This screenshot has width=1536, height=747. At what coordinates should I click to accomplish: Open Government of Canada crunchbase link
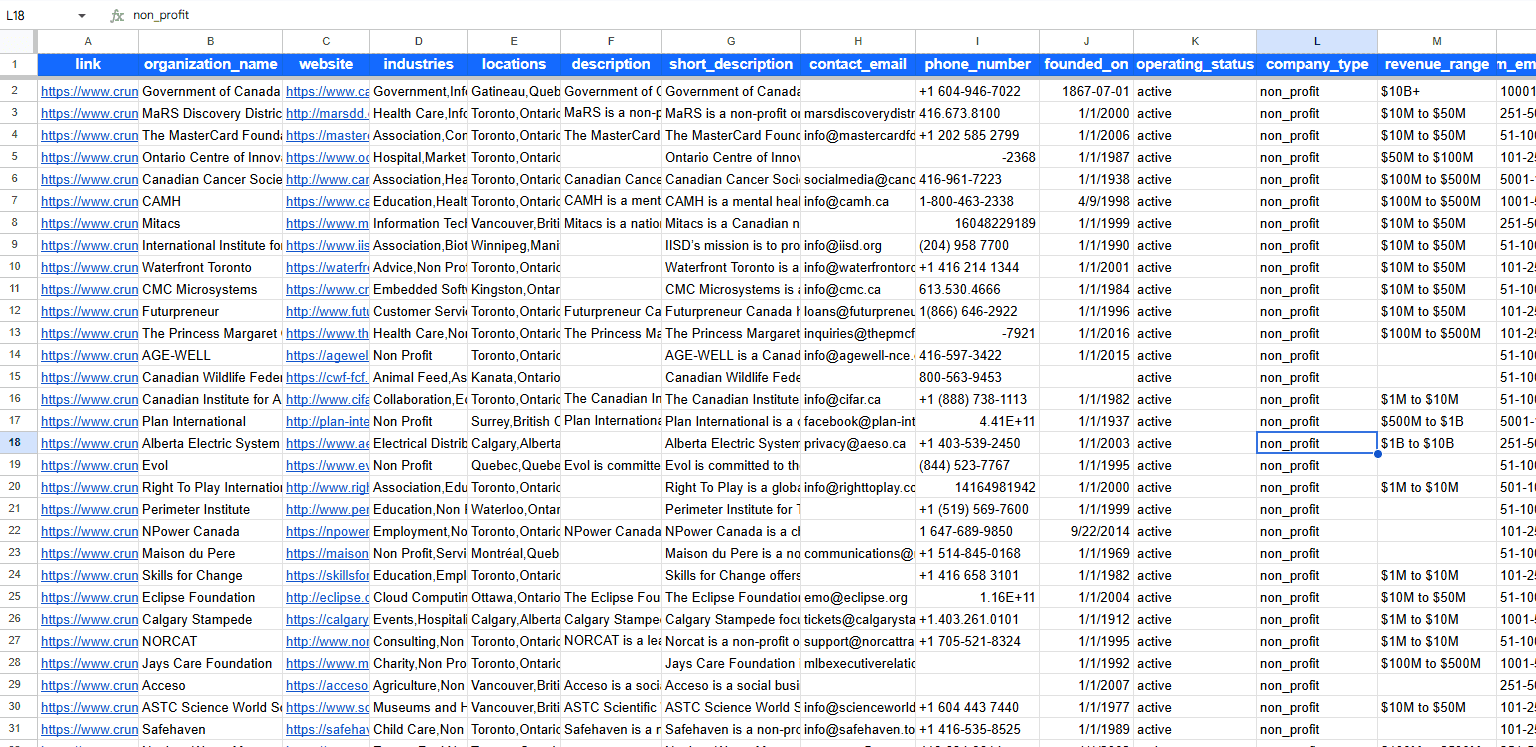(89, 91)
